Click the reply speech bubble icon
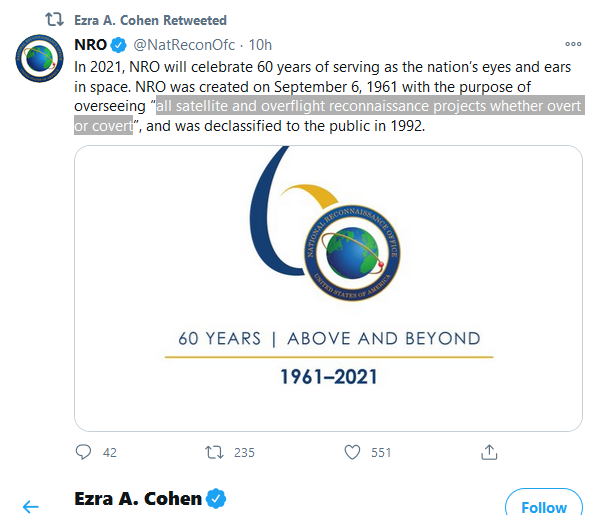Viewport: 598px width, 515px height. [x=83, y=452]
